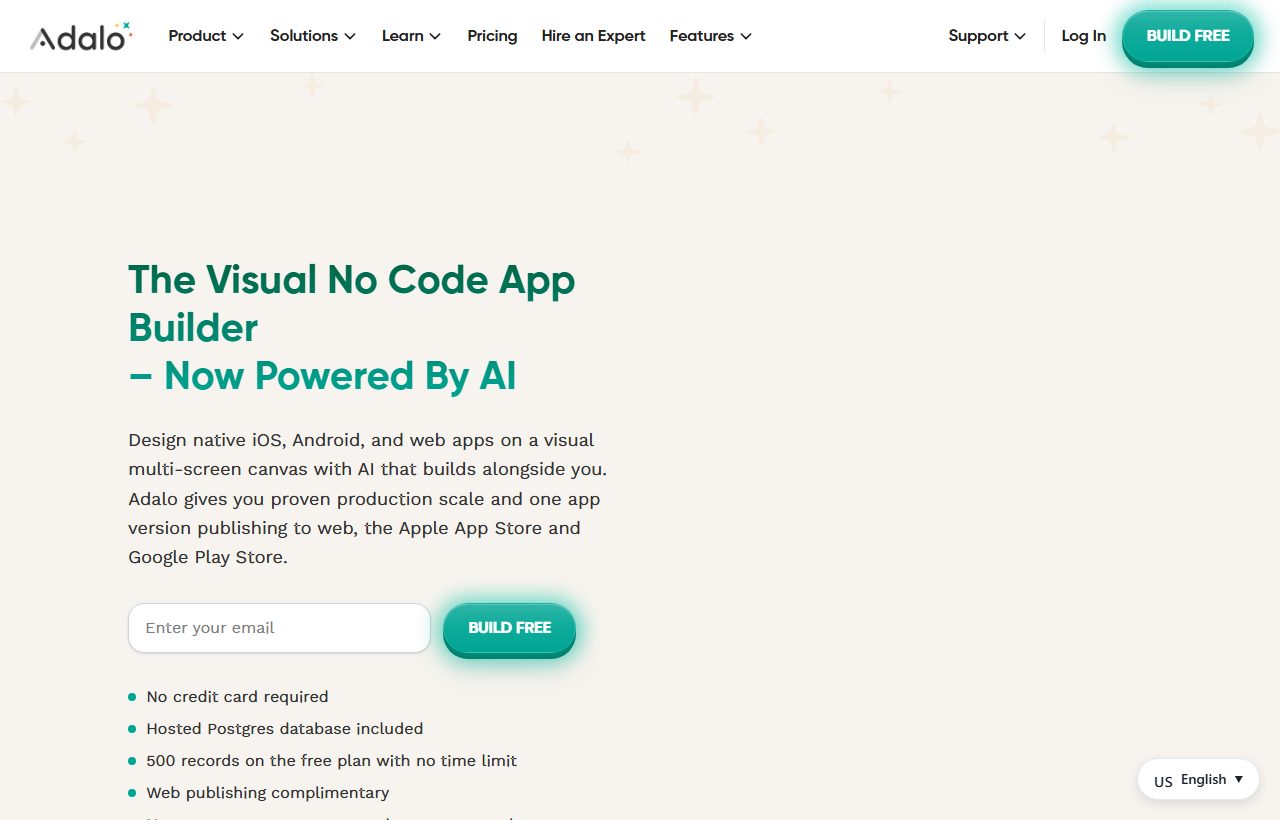
Task: Focus the Enter your email field
Action: 279,628
